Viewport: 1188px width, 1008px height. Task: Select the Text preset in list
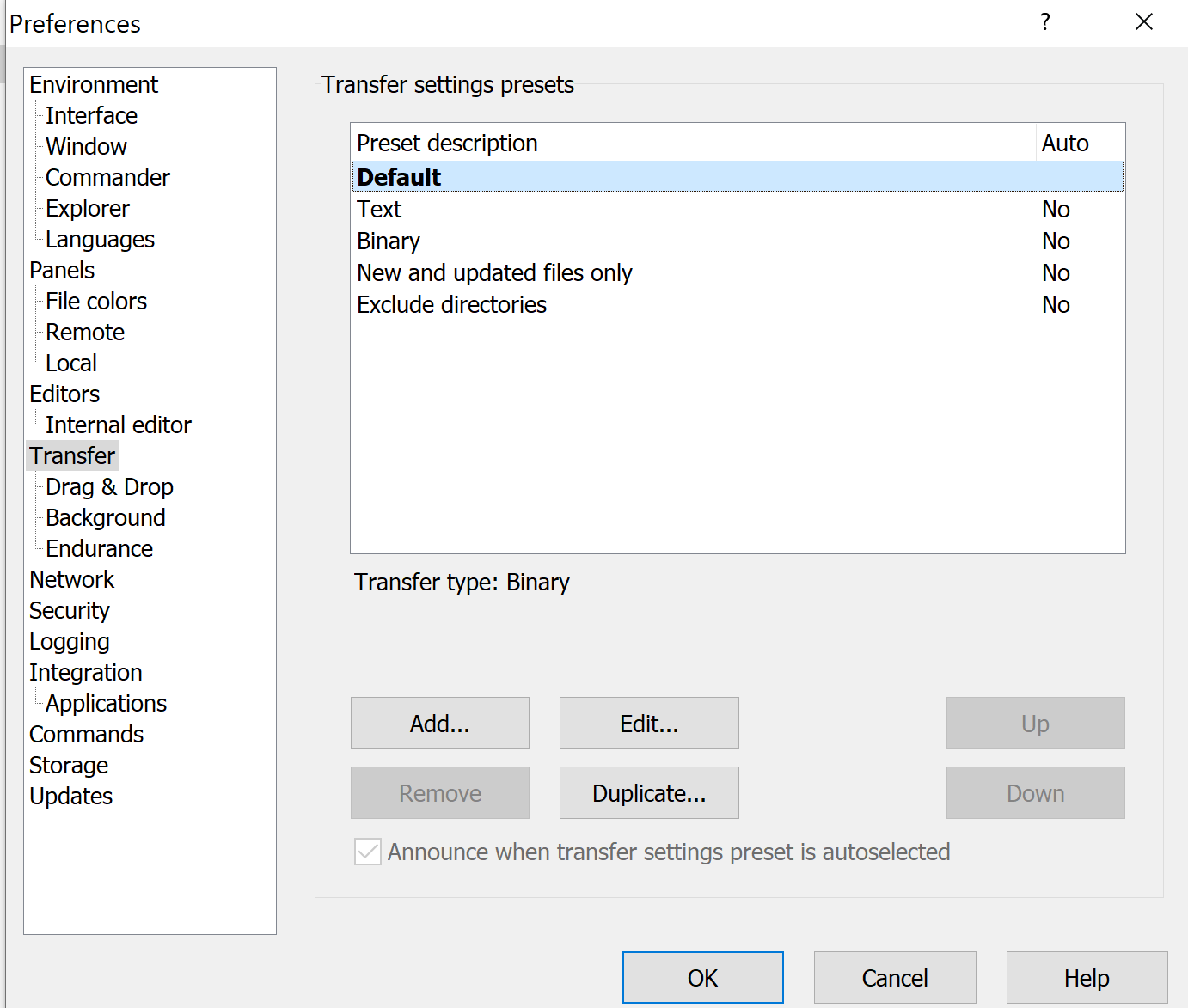pos(379,210)
